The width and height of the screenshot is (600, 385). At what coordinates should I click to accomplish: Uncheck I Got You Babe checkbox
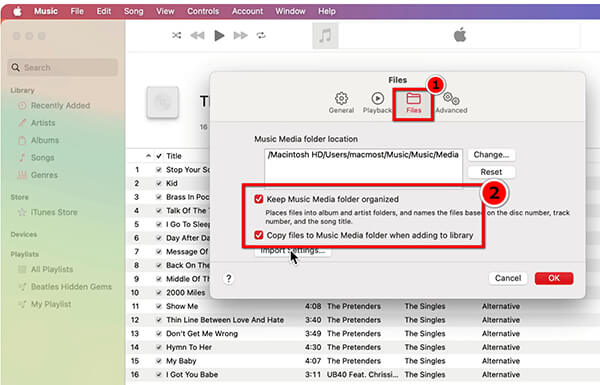pyautogui.click(x=159, y=375)
